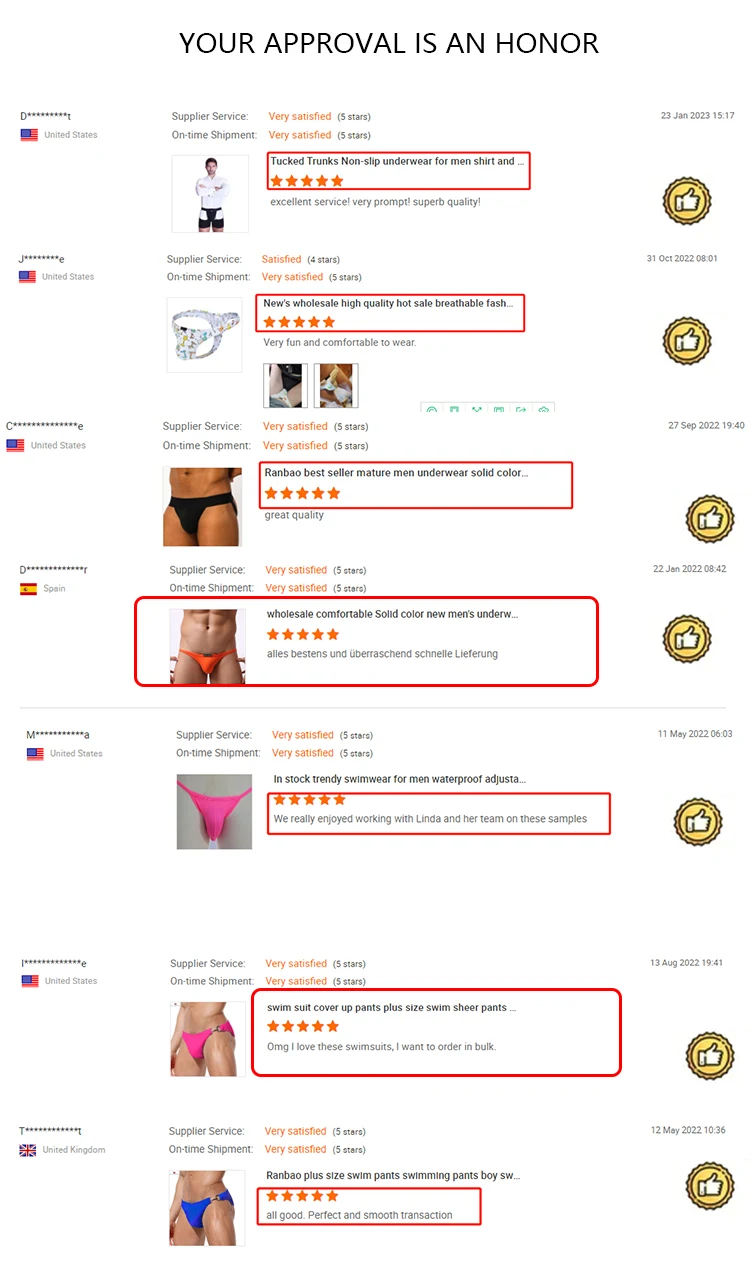Click the Spain flag icon
The height and width of the screenshot is (1288, 750).
point(28,589)
